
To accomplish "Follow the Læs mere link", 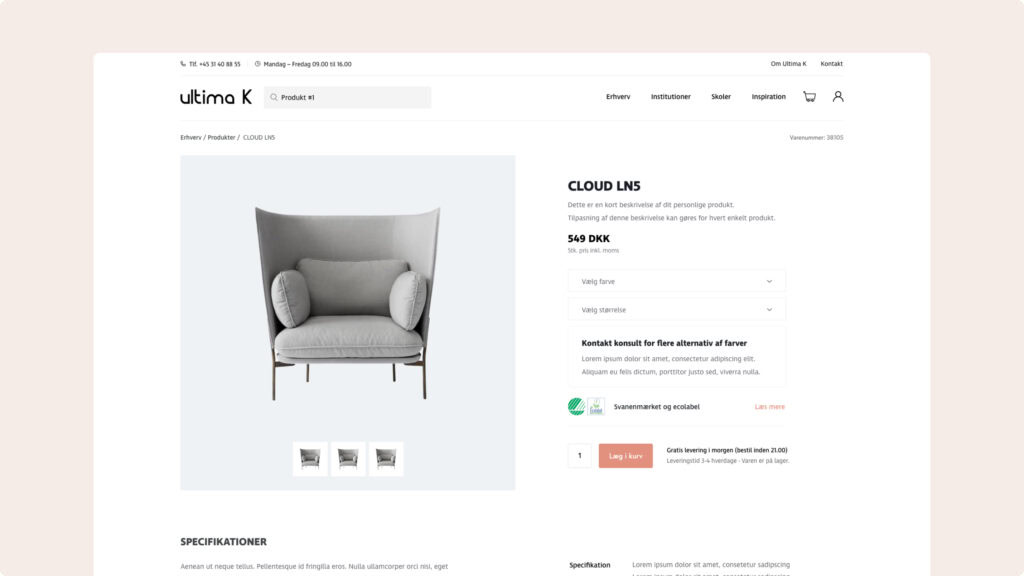I will [x=769, y=406].
